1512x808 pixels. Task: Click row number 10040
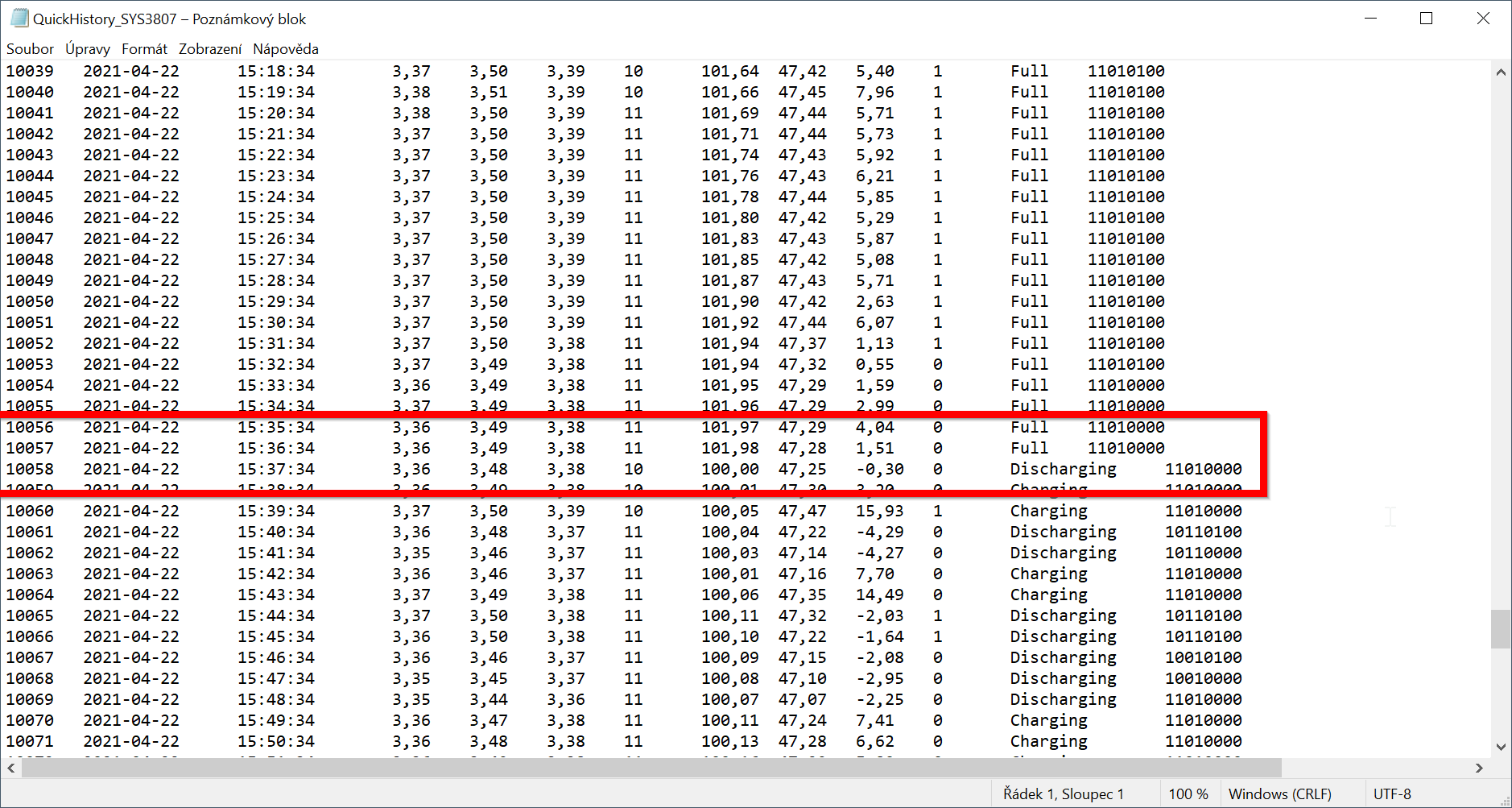[x=30, y=92]
